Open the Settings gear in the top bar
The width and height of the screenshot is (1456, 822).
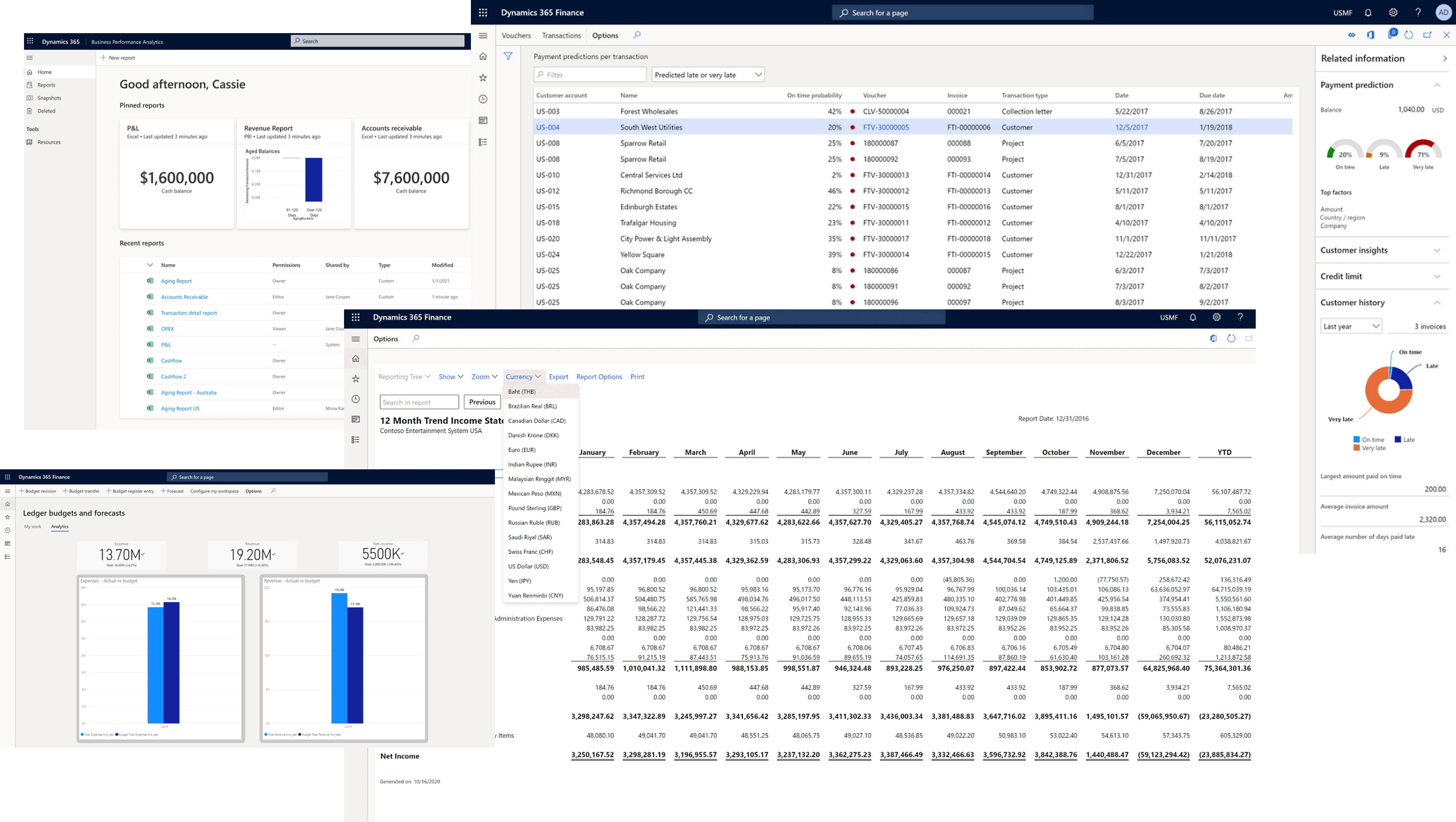tap(1393, 12)
